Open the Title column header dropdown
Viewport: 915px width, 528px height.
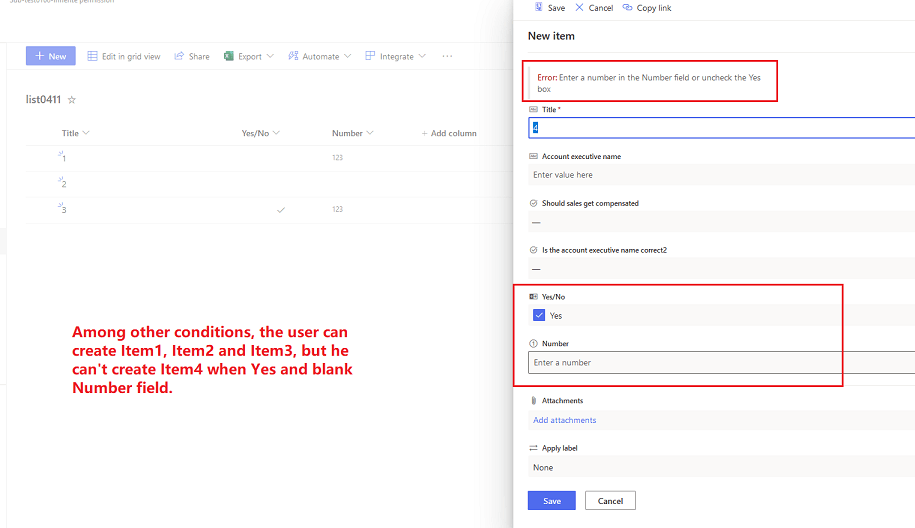click(76, 133)
